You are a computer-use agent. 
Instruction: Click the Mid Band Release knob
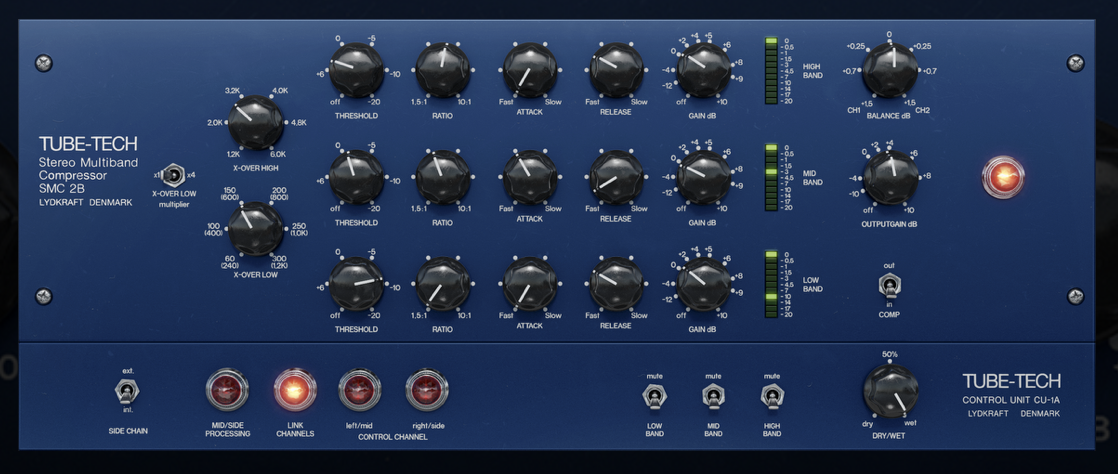click(617, 177)
